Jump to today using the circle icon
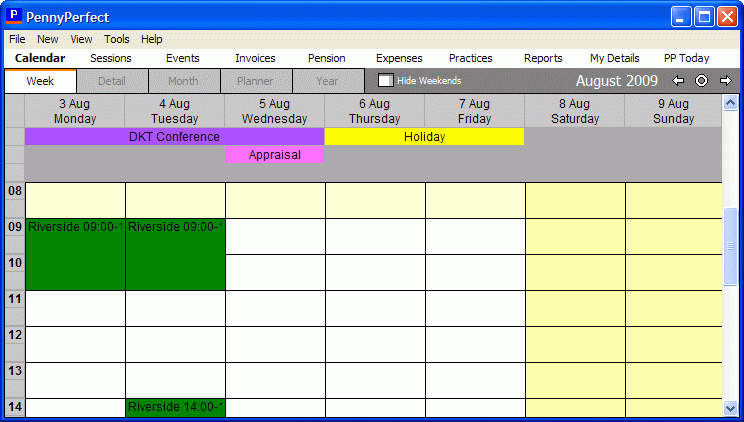 [x=701, y=81]
